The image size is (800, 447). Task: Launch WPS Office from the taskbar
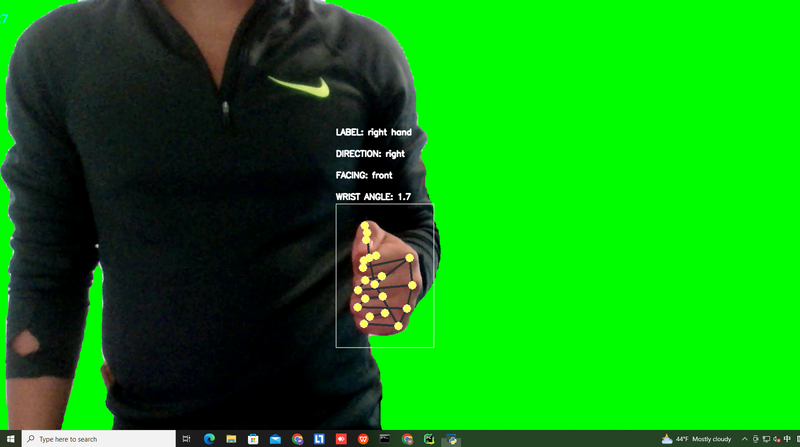[x=363, y=439]
